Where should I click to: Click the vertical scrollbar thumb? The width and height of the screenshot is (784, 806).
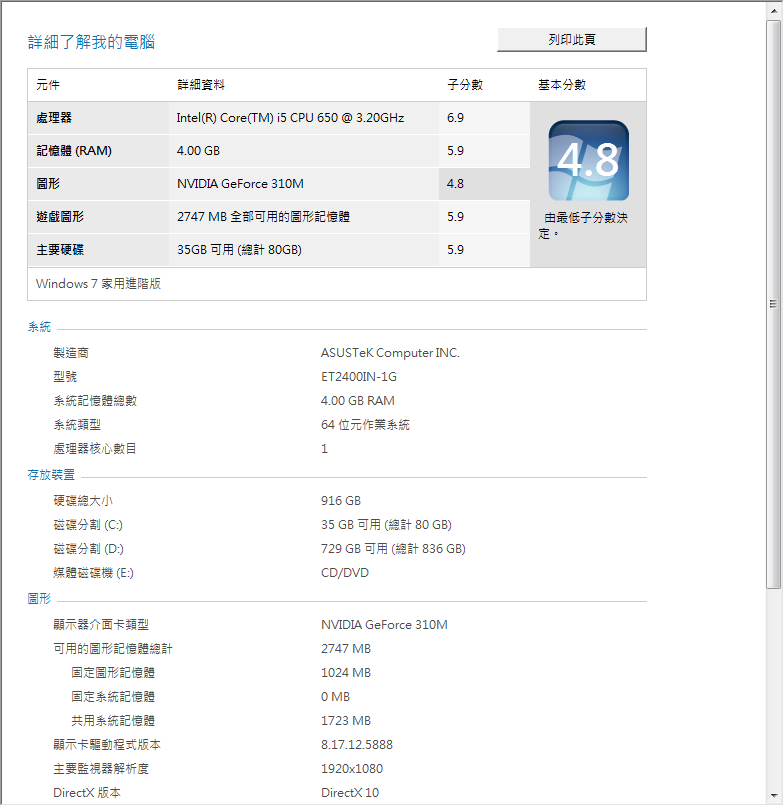tap(774, 305)
